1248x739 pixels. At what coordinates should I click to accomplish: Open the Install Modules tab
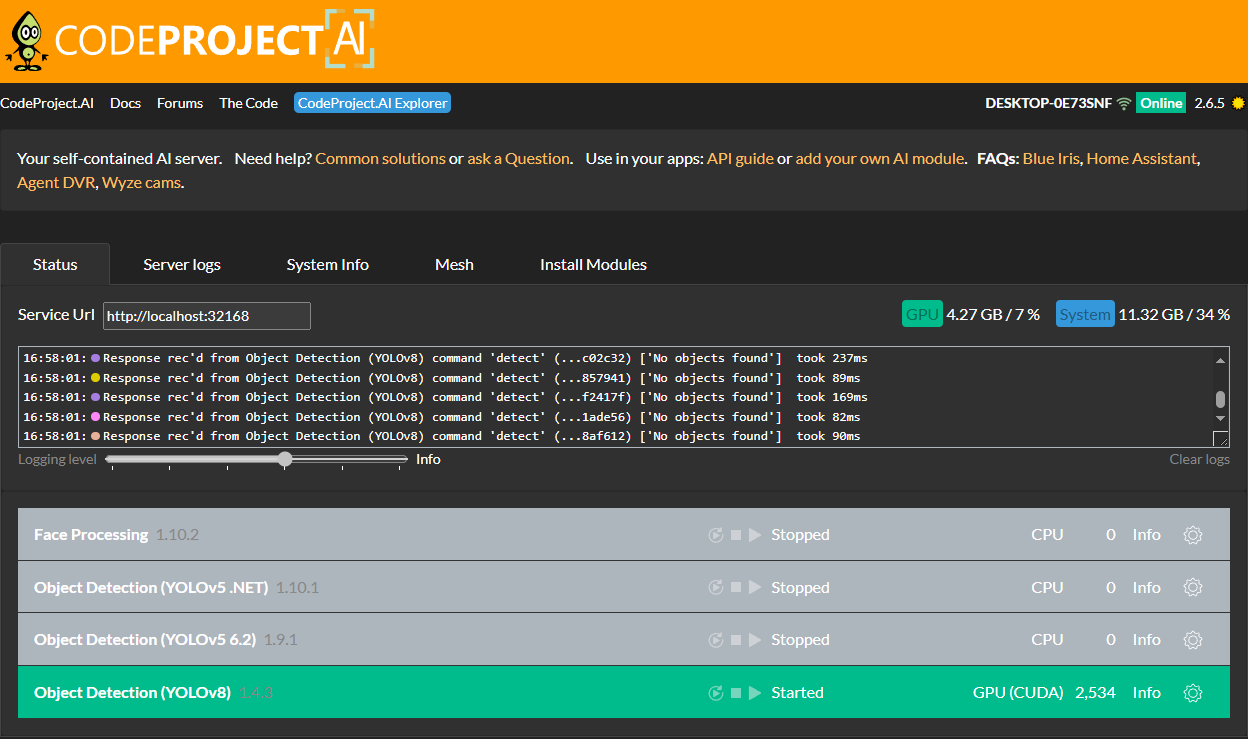click(593, 265)
